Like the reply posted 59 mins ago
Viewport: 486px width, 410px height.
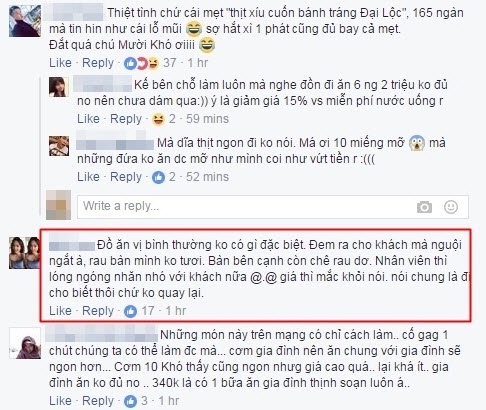[88, 119]
